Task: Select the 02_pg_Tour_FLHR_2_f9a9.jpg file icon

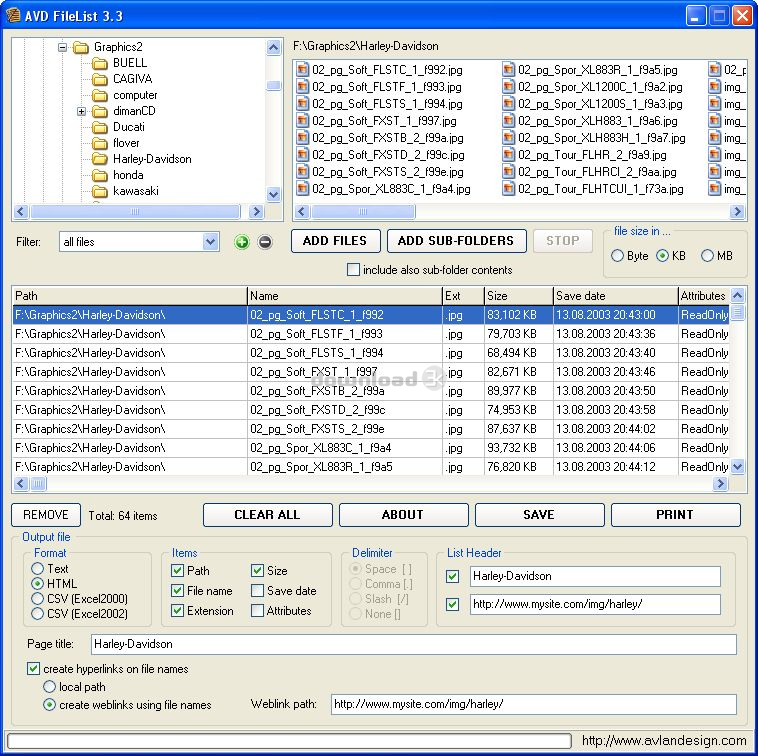Action: (509, 155)
